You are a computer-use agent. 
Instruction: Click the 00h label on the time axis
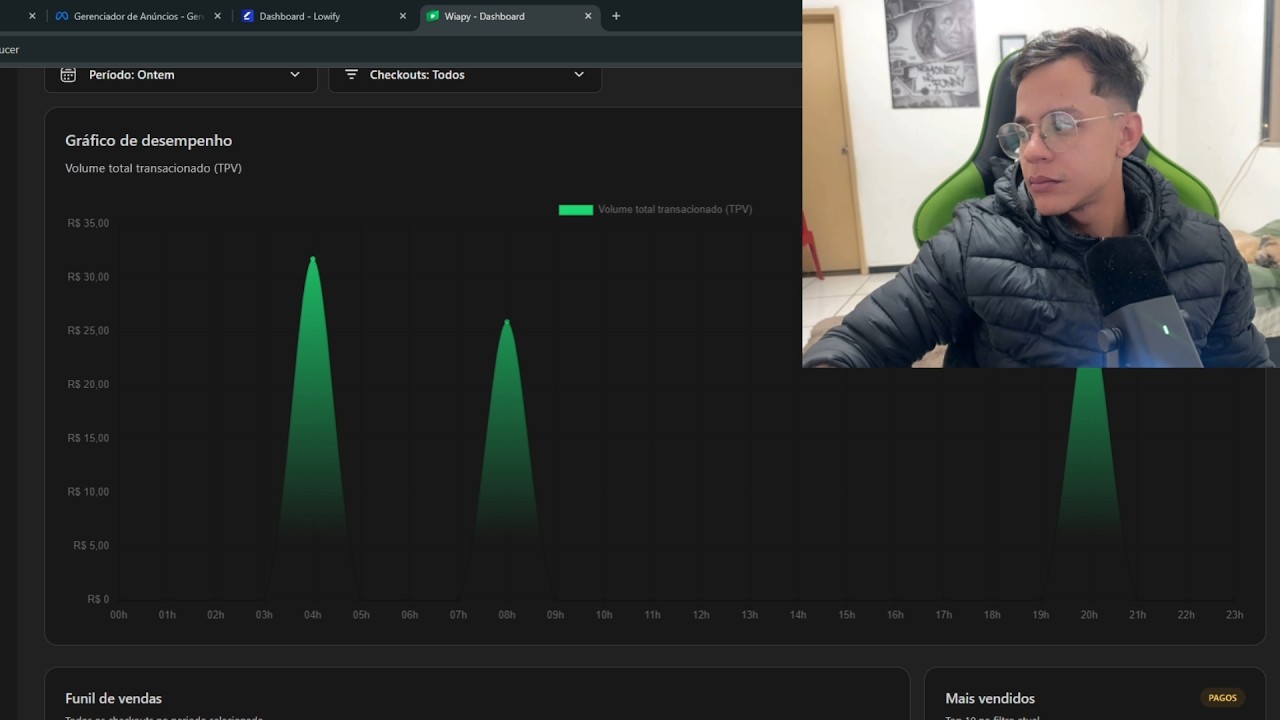[119, 615]
